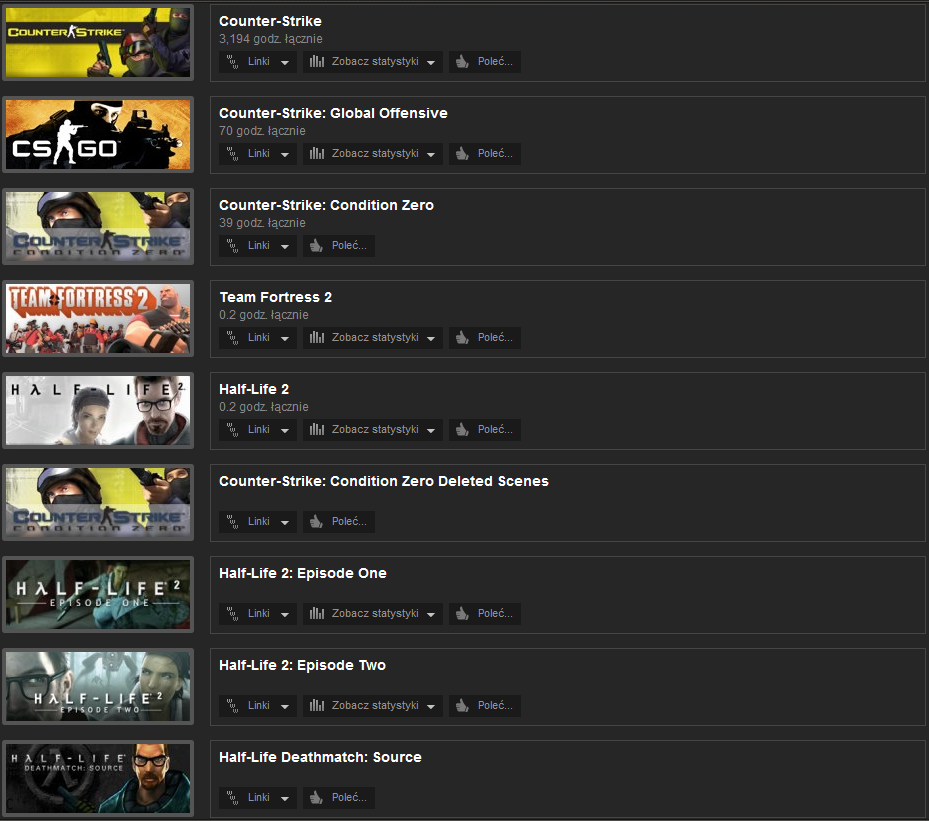Image resolution: width=929 pixels, height=821 pixels.
Task: Click Poleć thumbs-up for Half-Life Deathmatch: Source
Action: [339, 797]
